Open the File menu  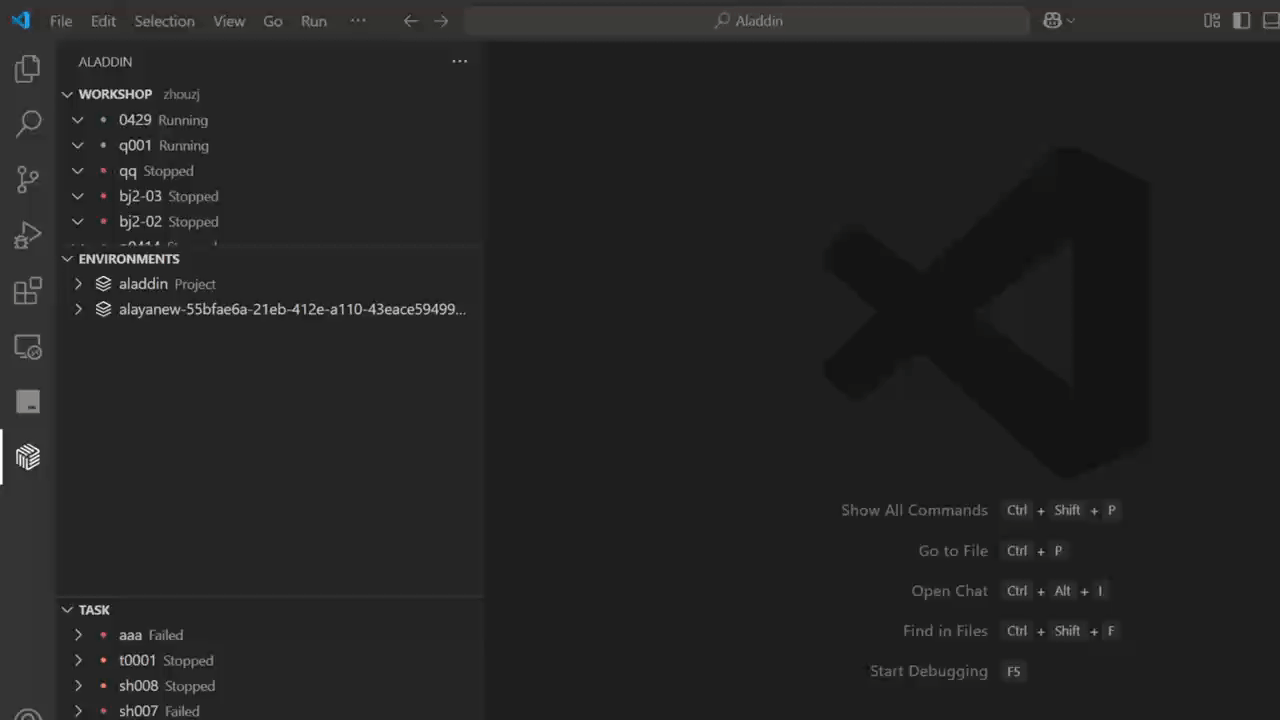coord(61,21)
